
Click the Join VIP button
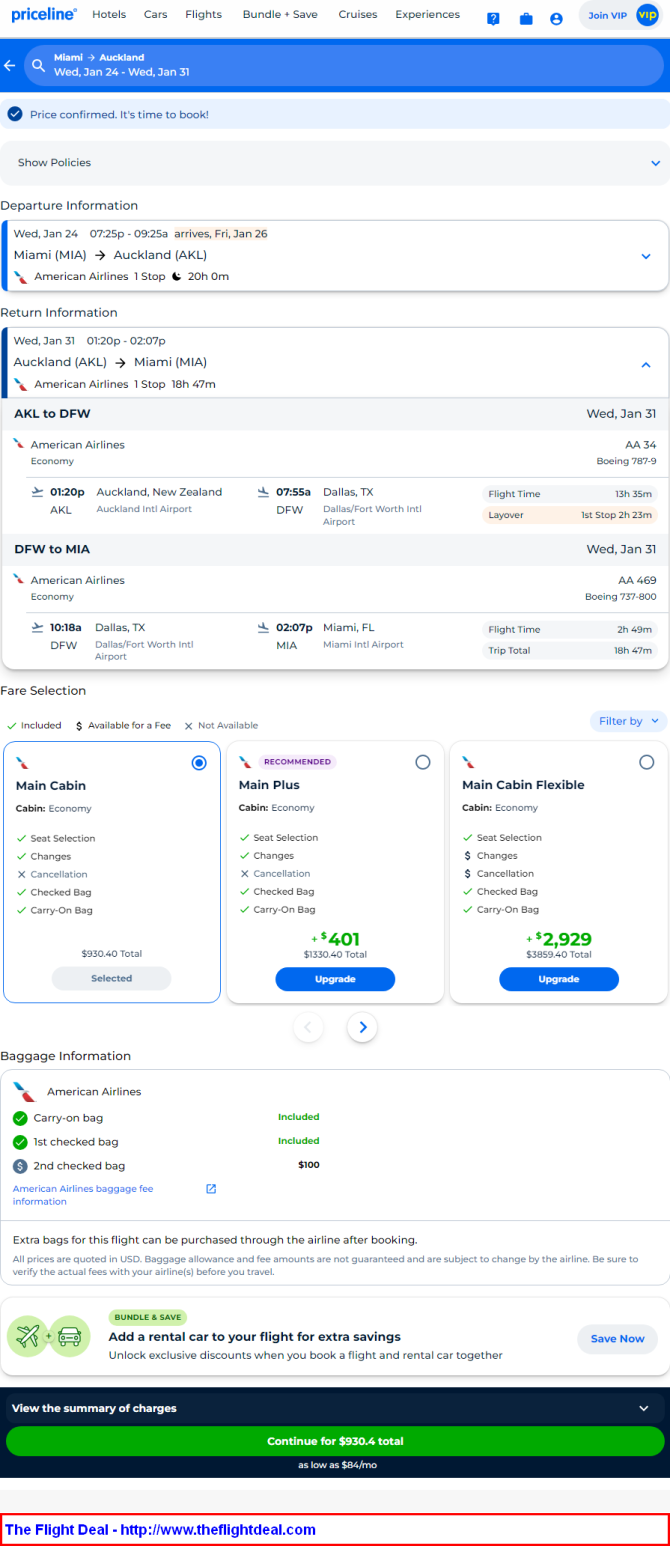(622, 15)
